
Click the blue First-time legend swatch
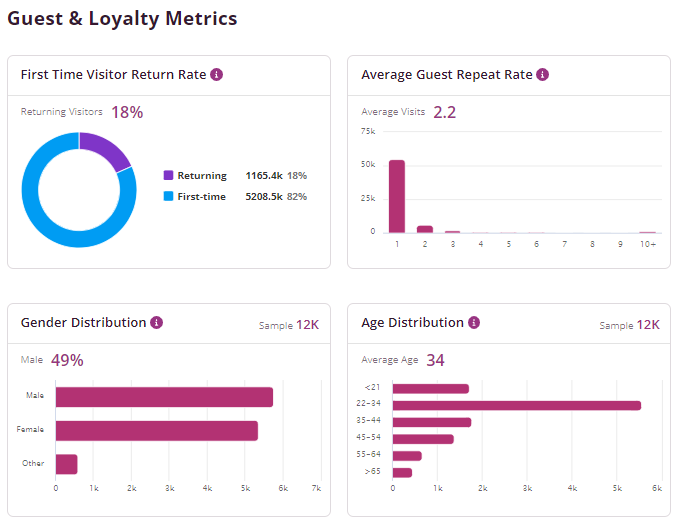click(x=168, y=197)
